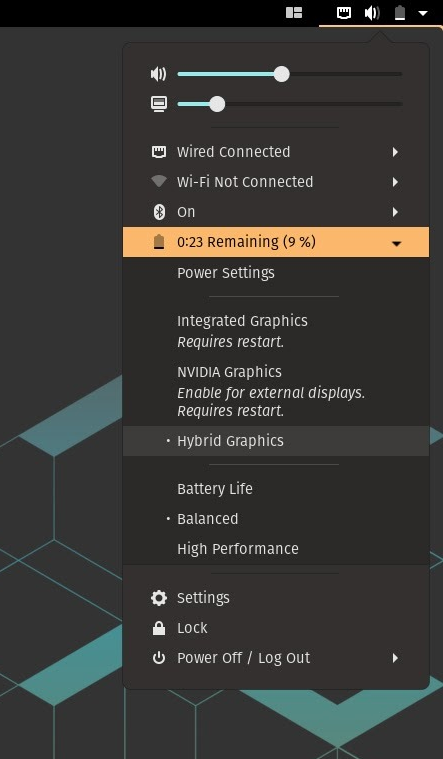
Task: Click the battery icon in the top bar
Action: 399,13
